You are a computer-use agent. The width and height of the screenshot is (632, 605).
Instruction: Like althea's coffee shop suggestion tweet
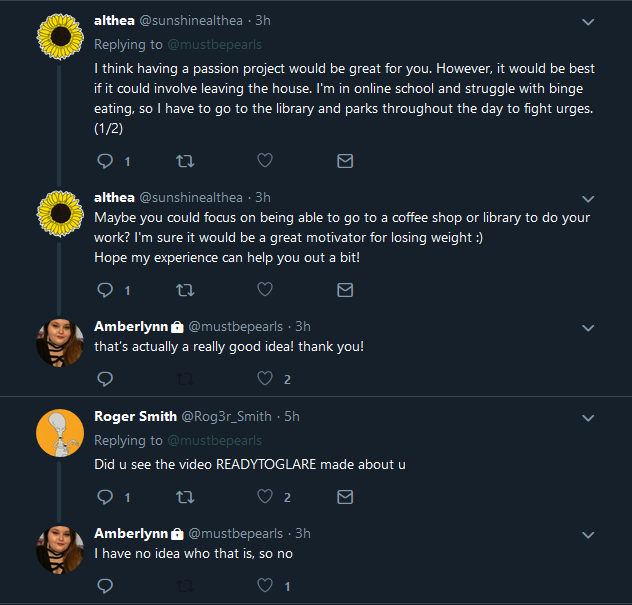point(265,289)
